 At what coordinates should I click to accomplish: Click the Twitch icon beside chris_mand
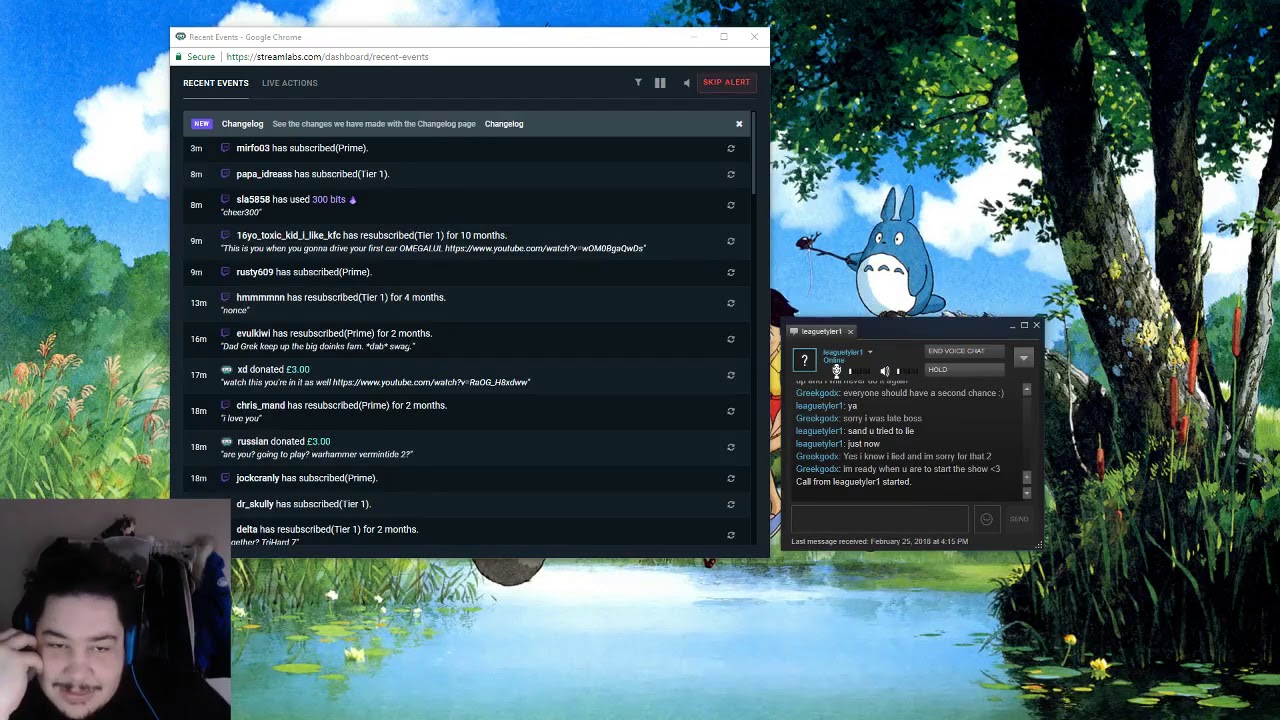pos(226,405)
